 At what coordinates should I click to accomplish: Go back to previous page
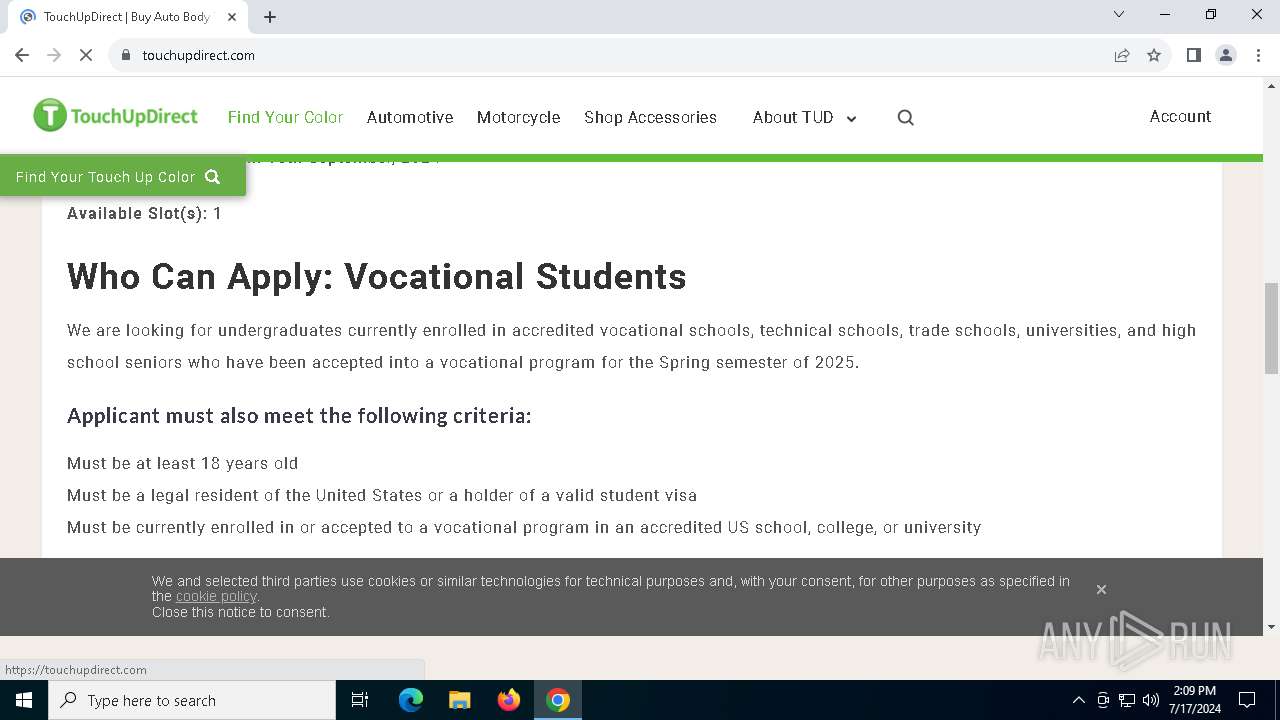coord(22,55)
